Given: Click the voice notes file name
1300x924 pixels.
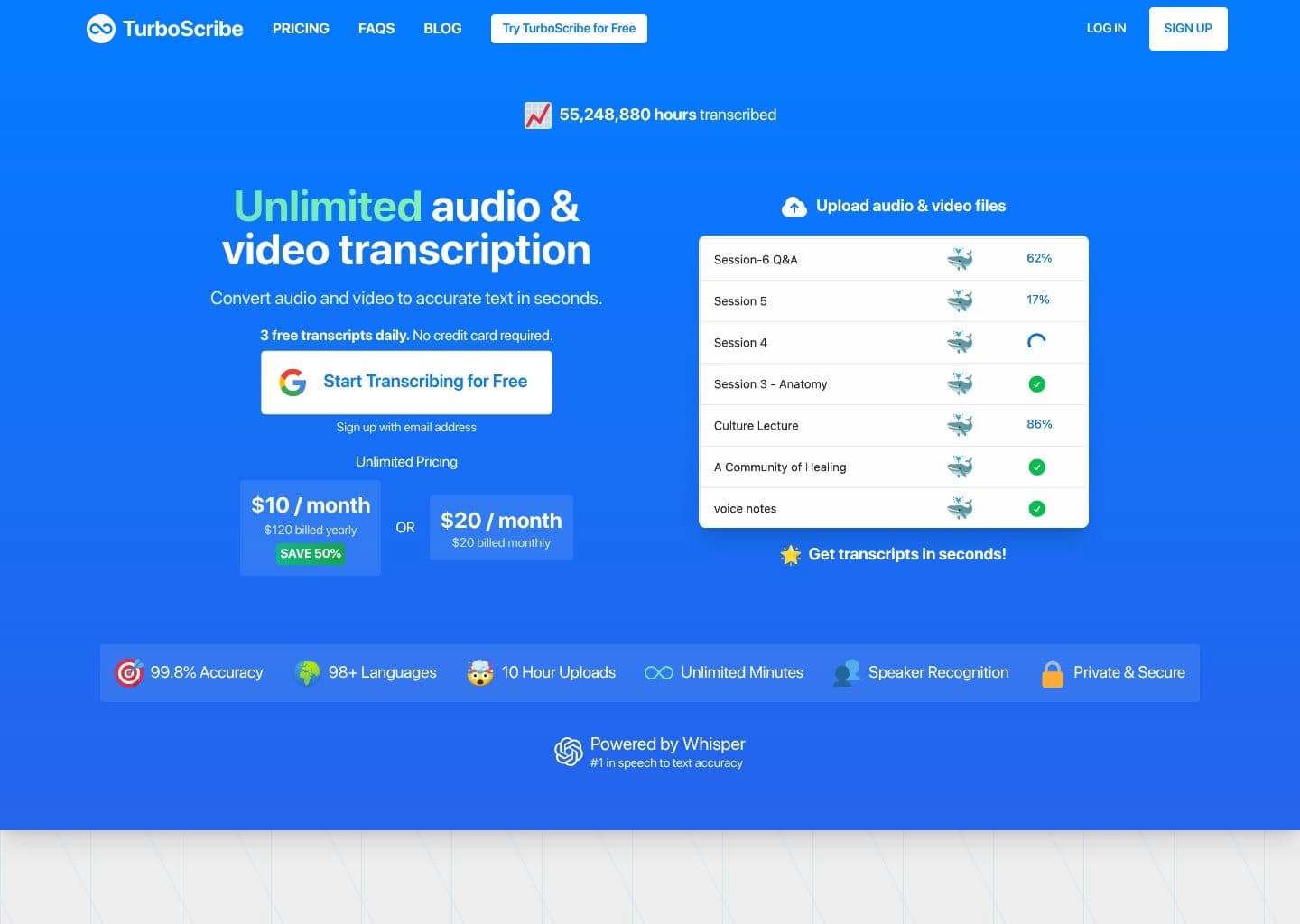Looking at the screenshot, I should point(745,509).
